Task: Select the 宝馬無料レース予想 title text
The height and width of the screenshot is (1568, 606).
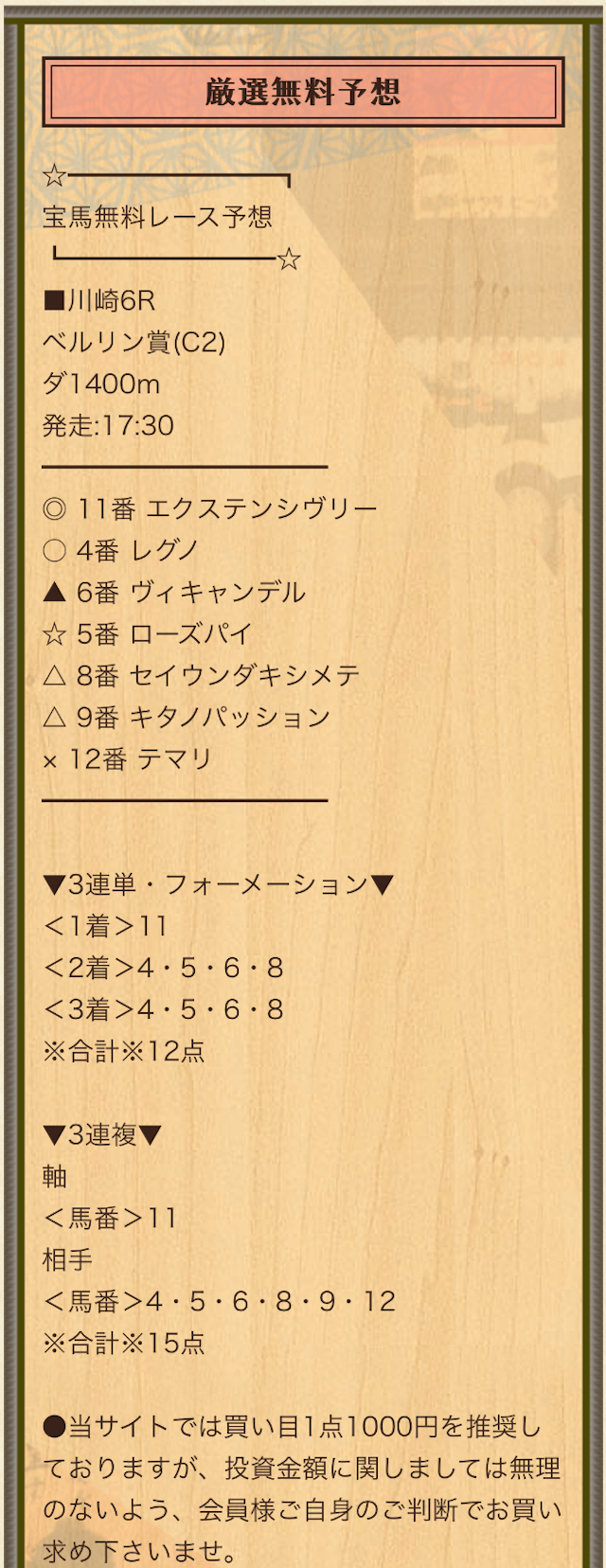Action: coord(157,218)
